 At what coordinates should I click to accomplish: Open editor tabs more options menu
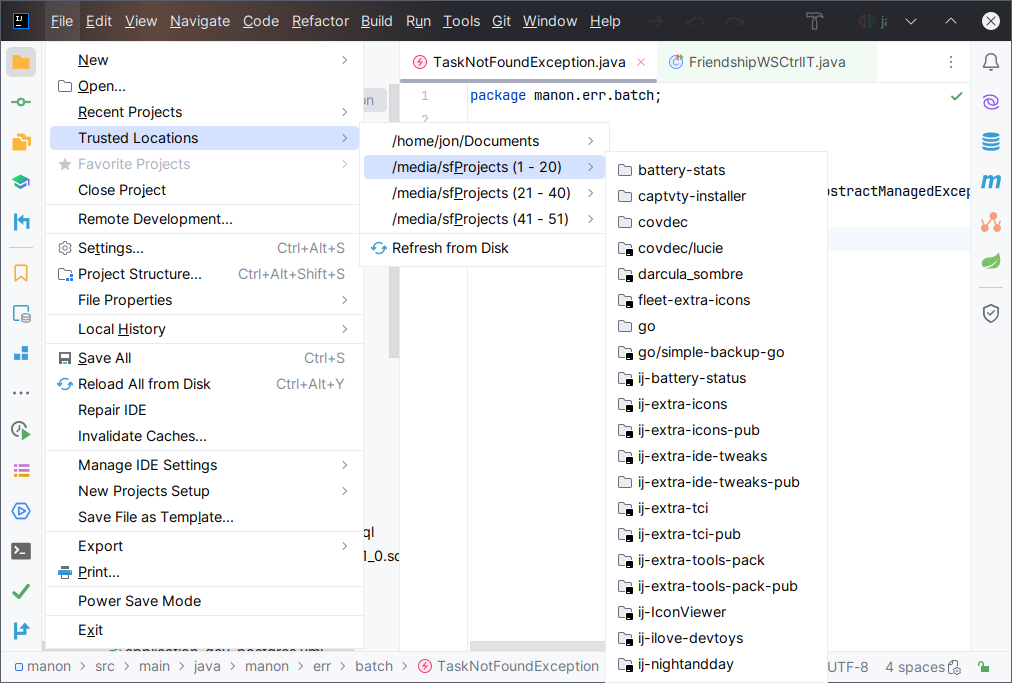pyautogui.click(x=951, y=62)
